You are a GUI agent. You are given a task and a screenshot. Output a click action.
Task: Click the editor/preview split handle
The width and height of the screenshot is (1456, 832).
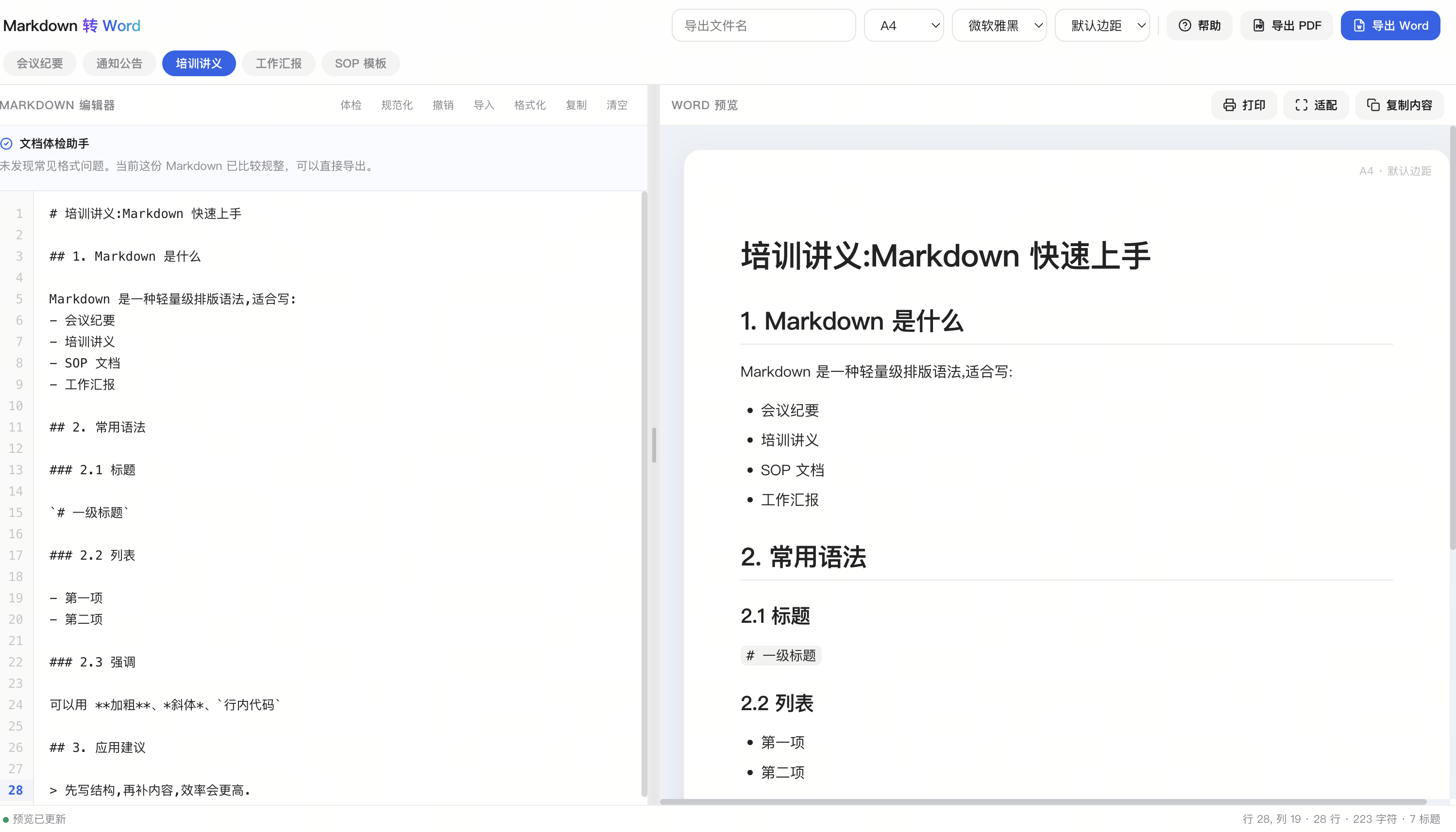(x=653, y=445)
